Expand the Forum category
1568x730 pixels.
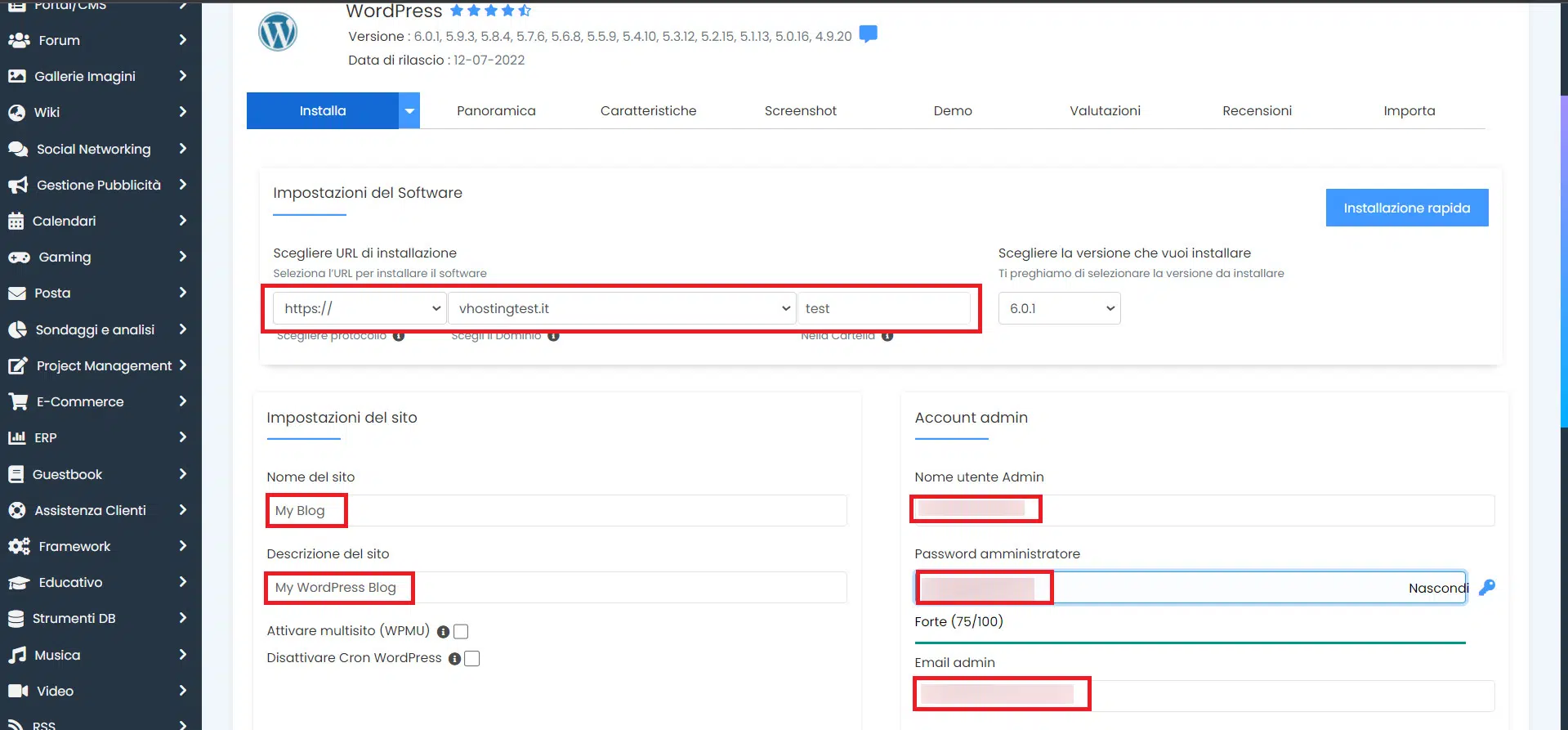(183, 40)
